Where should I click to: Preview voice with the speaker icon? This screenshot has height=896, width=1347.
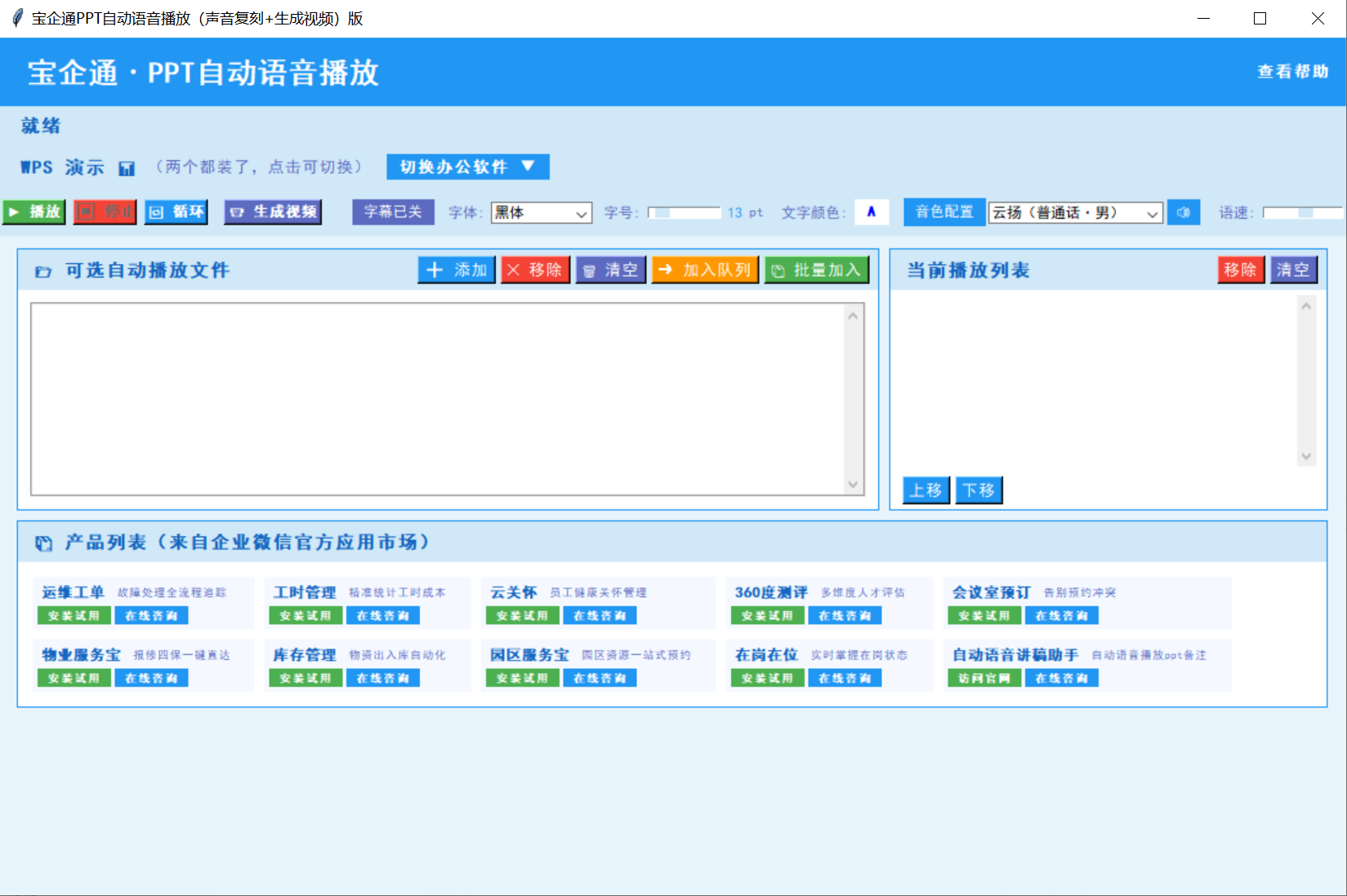click(1184, 212)
